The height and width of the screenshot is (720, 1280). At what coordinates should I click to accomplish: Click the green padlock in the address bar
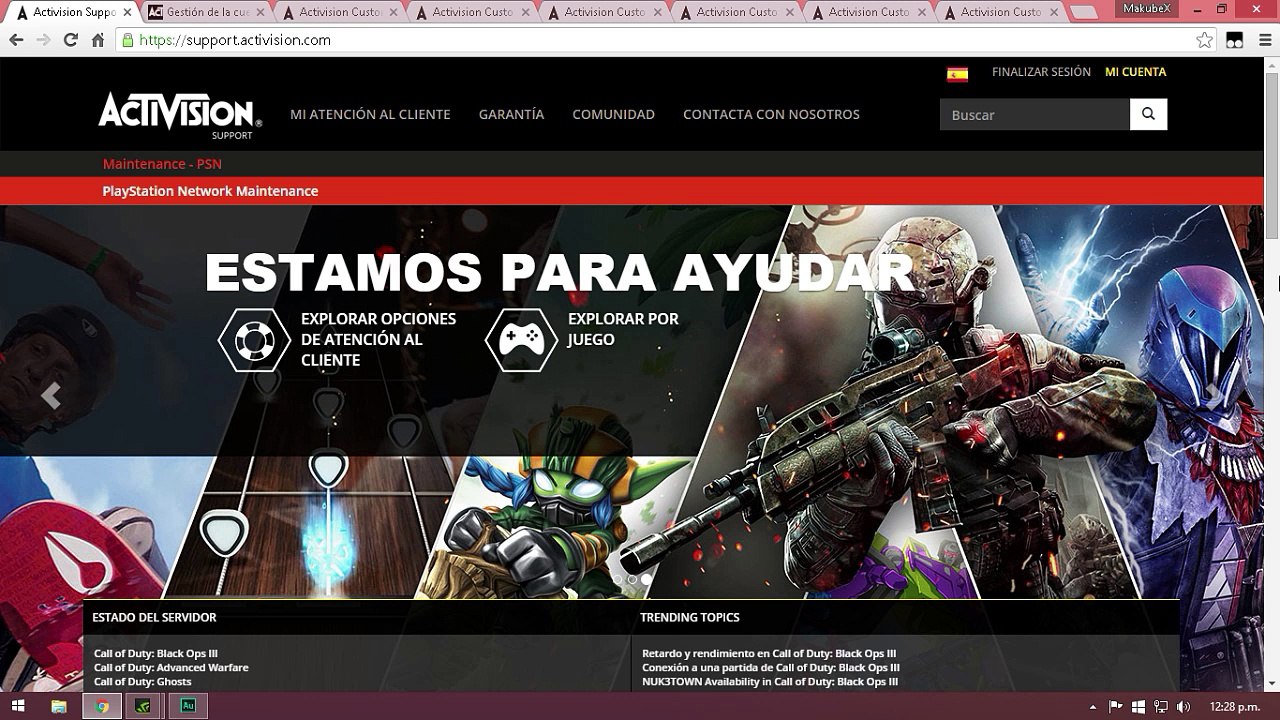pos(127,40)
